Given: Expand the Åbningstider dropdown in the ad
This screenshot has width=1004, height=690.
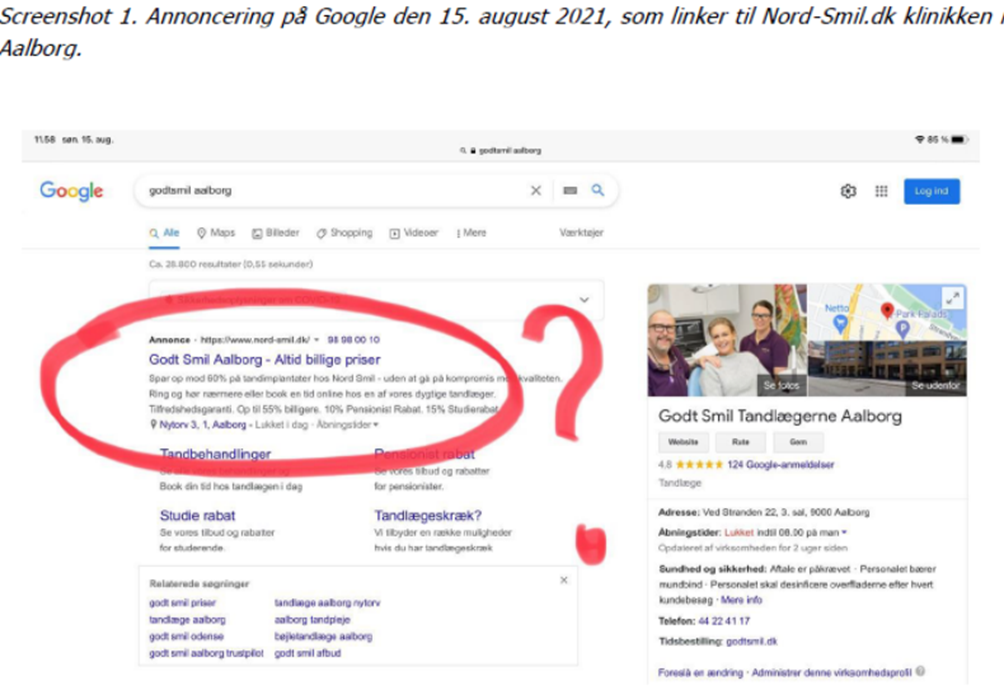Looking at the screenshot, I should pos(347,424).
